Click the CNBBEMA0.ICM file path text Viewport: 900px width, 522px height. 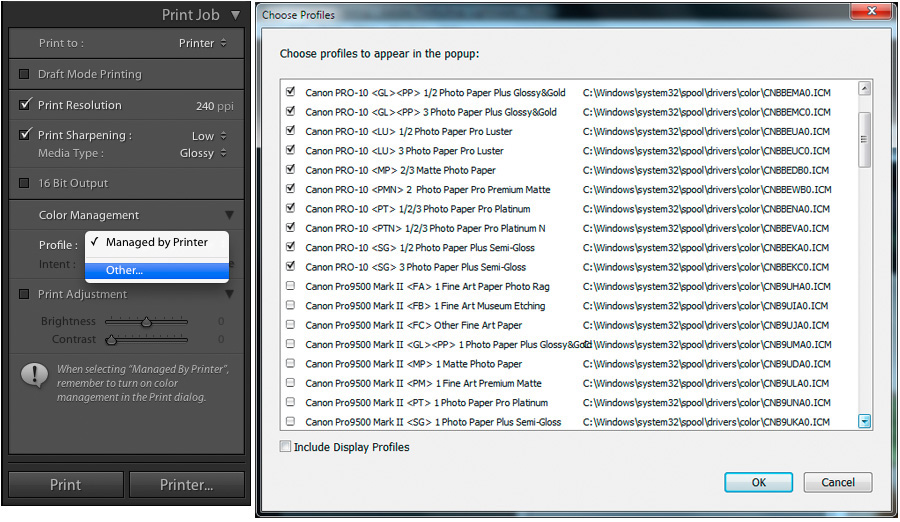pos(706,92)
